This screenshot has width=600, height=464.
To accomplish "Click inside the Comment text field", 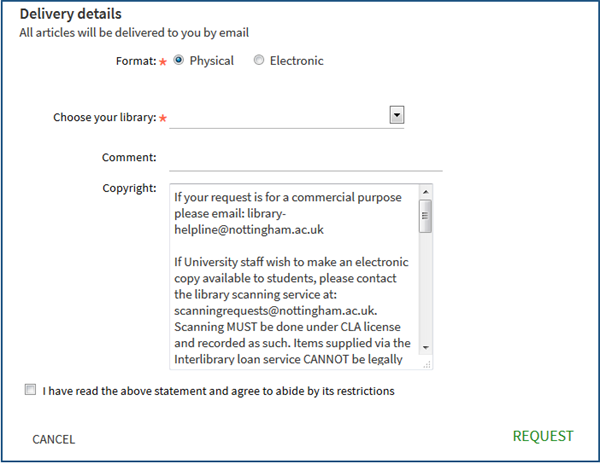I will tap(305, 158).
